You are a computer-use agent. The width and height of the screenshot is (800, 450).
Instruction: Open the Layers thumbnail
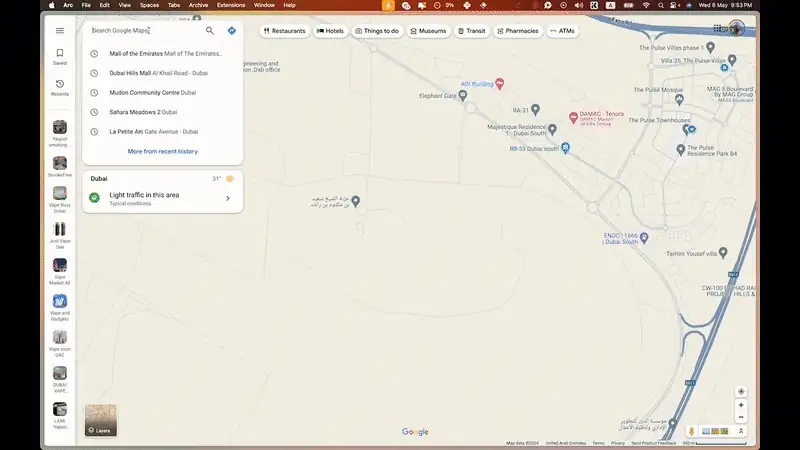[101, 420]
